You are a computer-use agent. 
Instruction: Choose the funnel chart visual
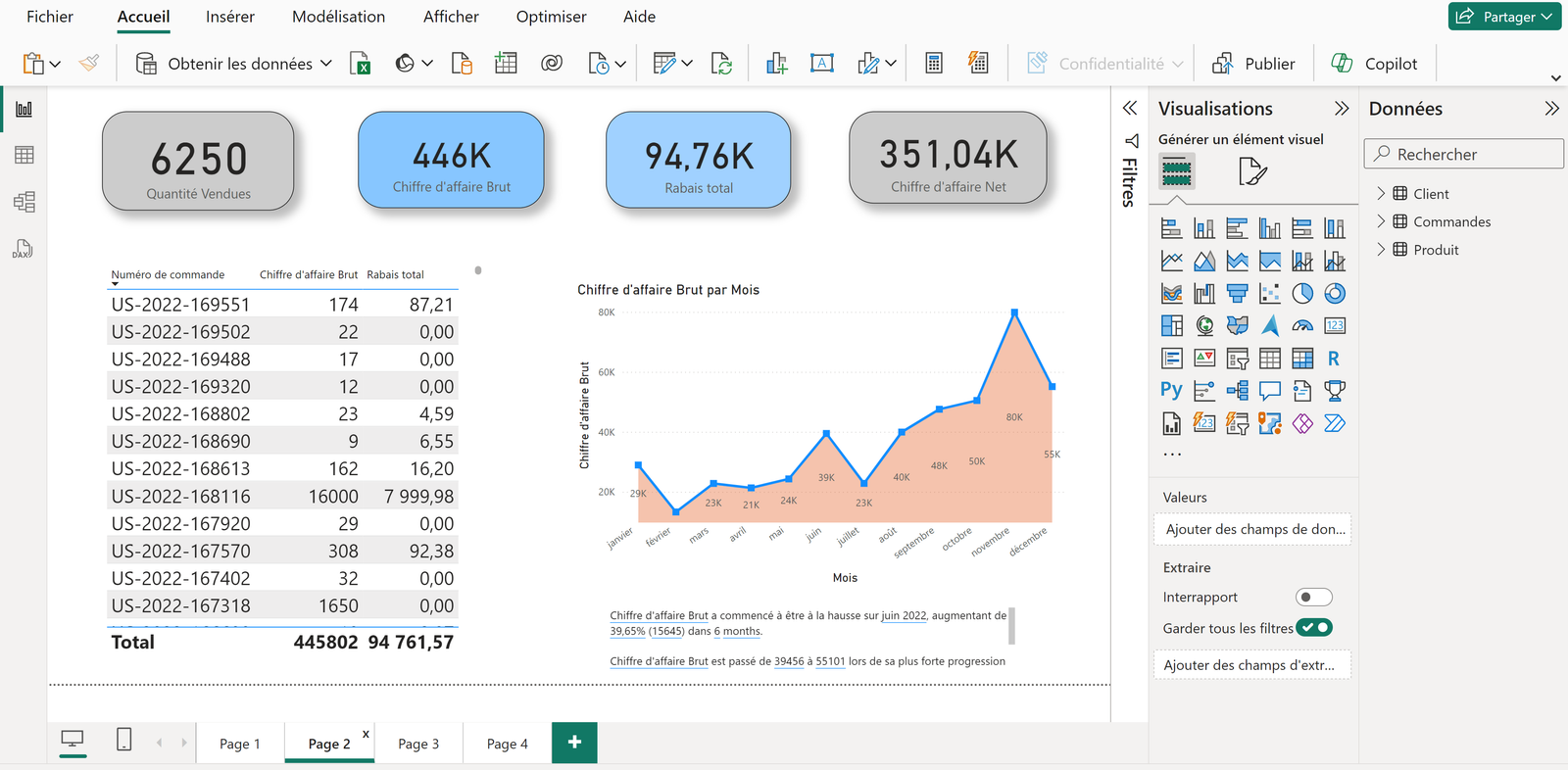coord(1238,294)
